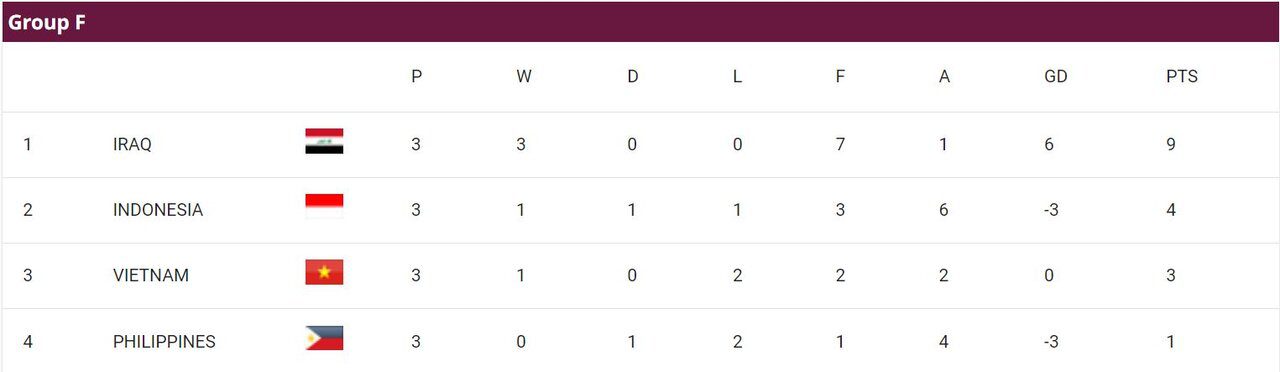Click the F column header
The width and height of the screenshot is (1280, 372).
[840, 76]
